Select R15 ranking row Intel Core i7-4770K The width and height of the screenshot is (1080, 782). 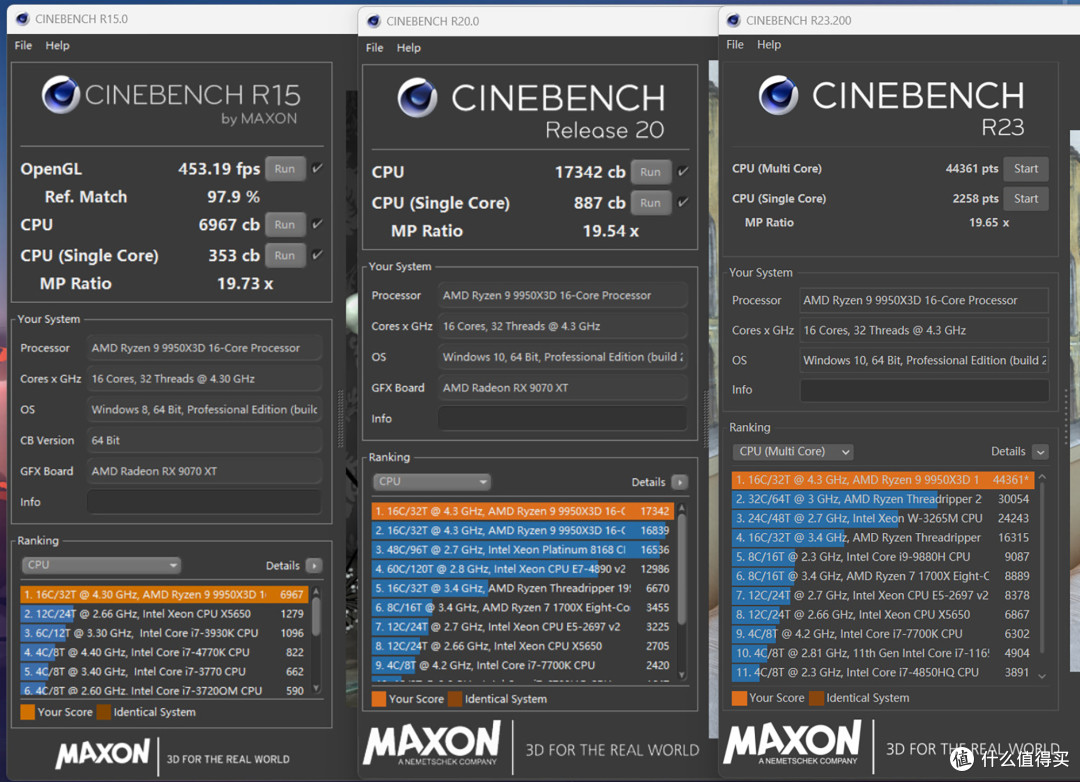(164, 652)
